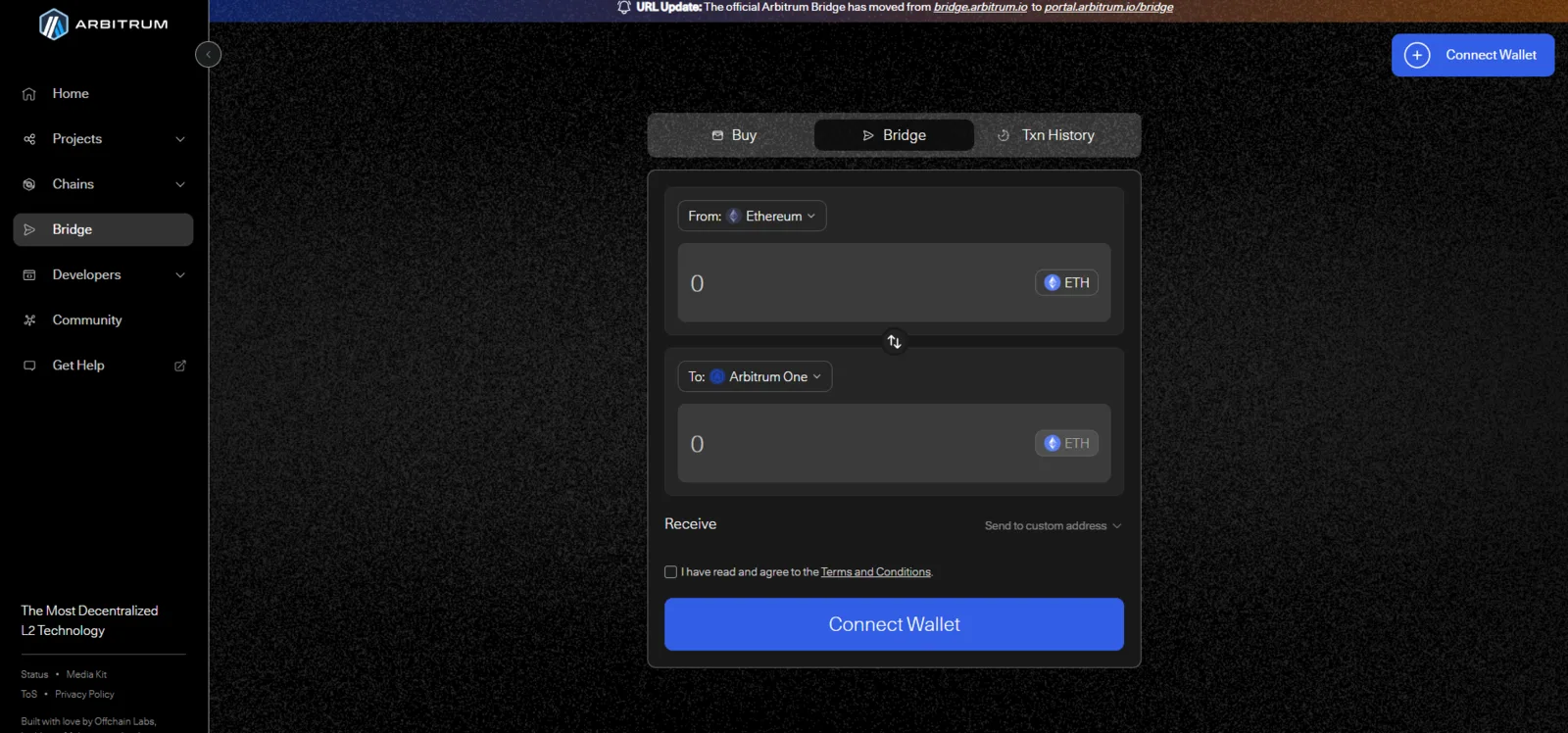
Task: Open Get Help in the sidebar
Action: 103,366
